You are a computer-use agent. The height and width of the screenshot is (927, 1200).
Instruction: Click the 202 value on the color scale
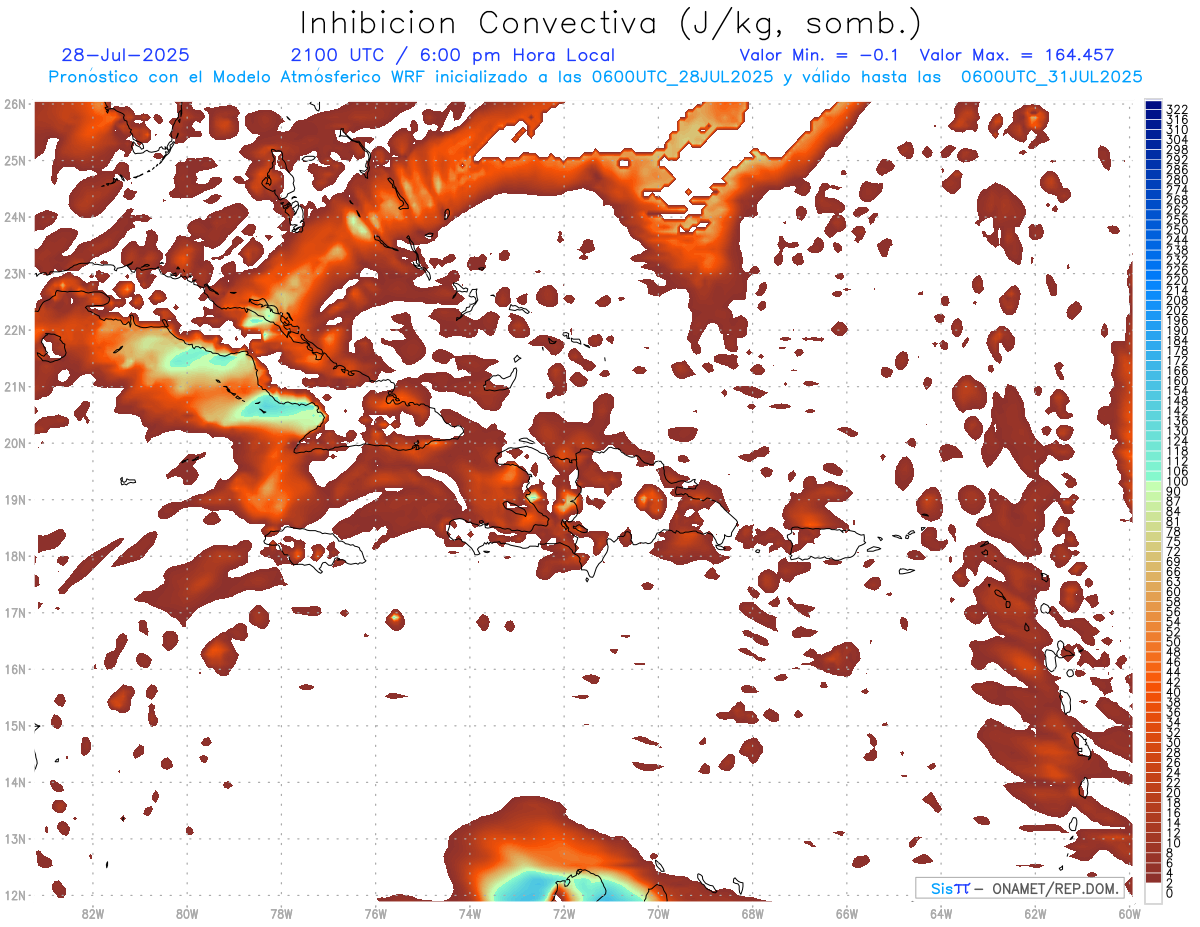pos(1177,310)
